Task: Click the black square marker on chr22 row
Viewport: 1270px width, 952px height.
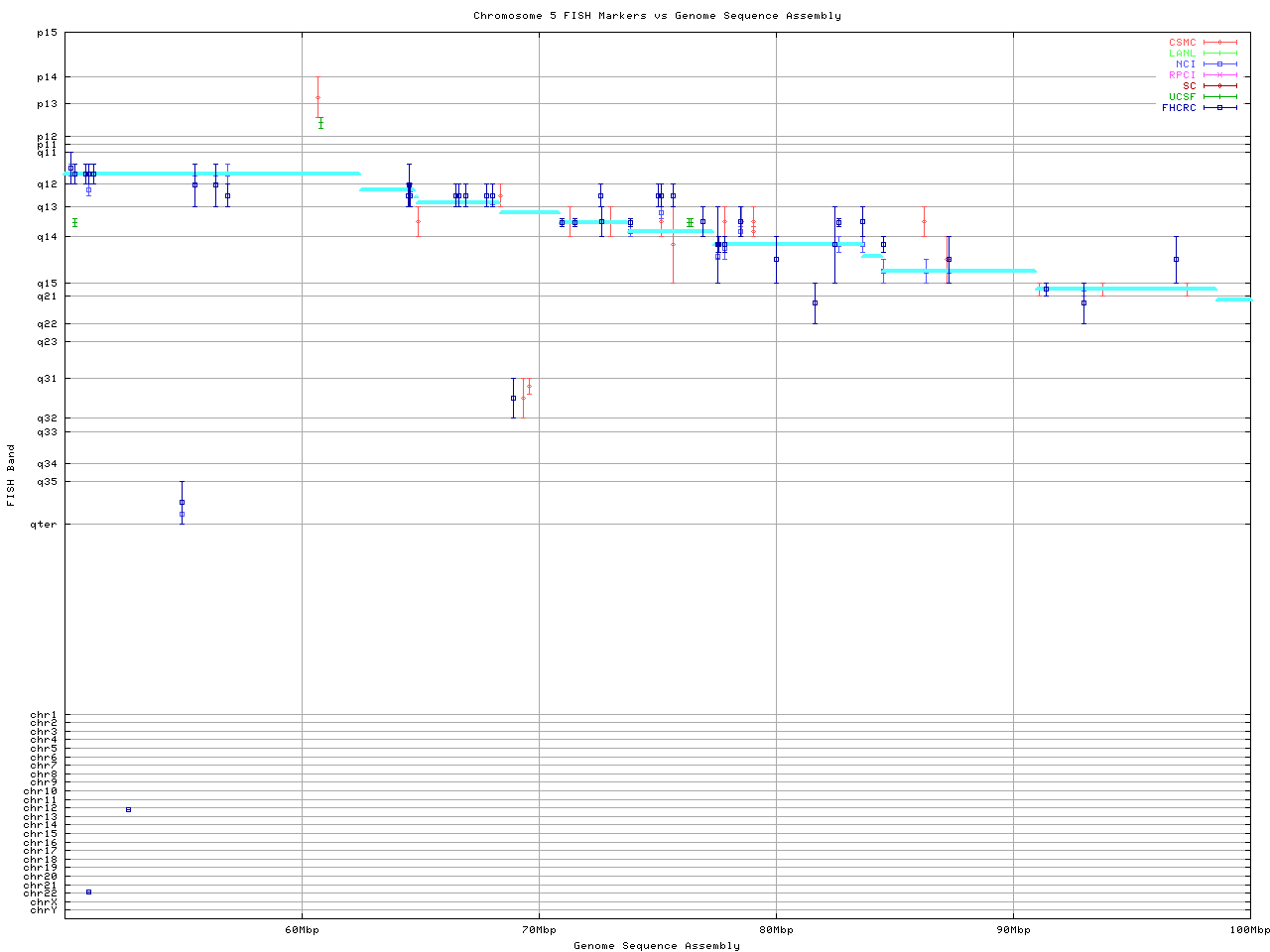Action: click(x=88, y=892)
